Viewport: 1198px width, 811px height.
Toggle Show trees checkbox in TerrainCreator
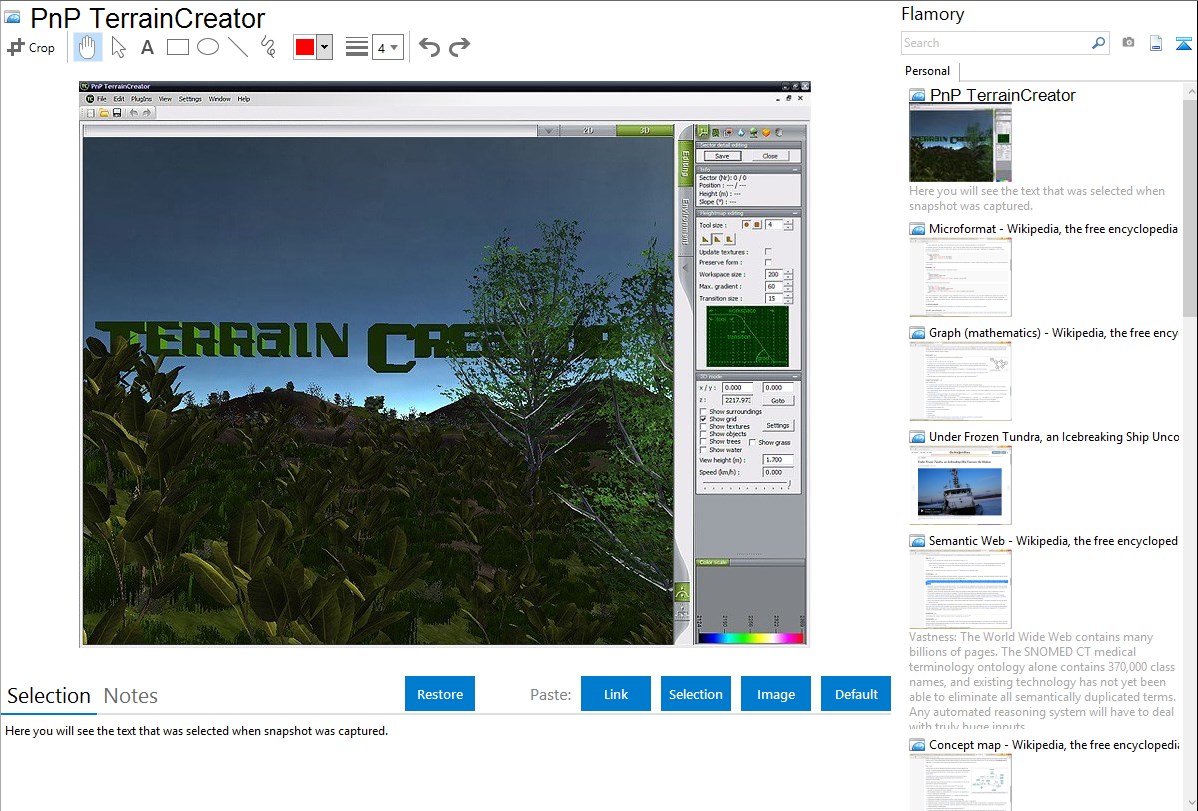[x=703, y=442]
